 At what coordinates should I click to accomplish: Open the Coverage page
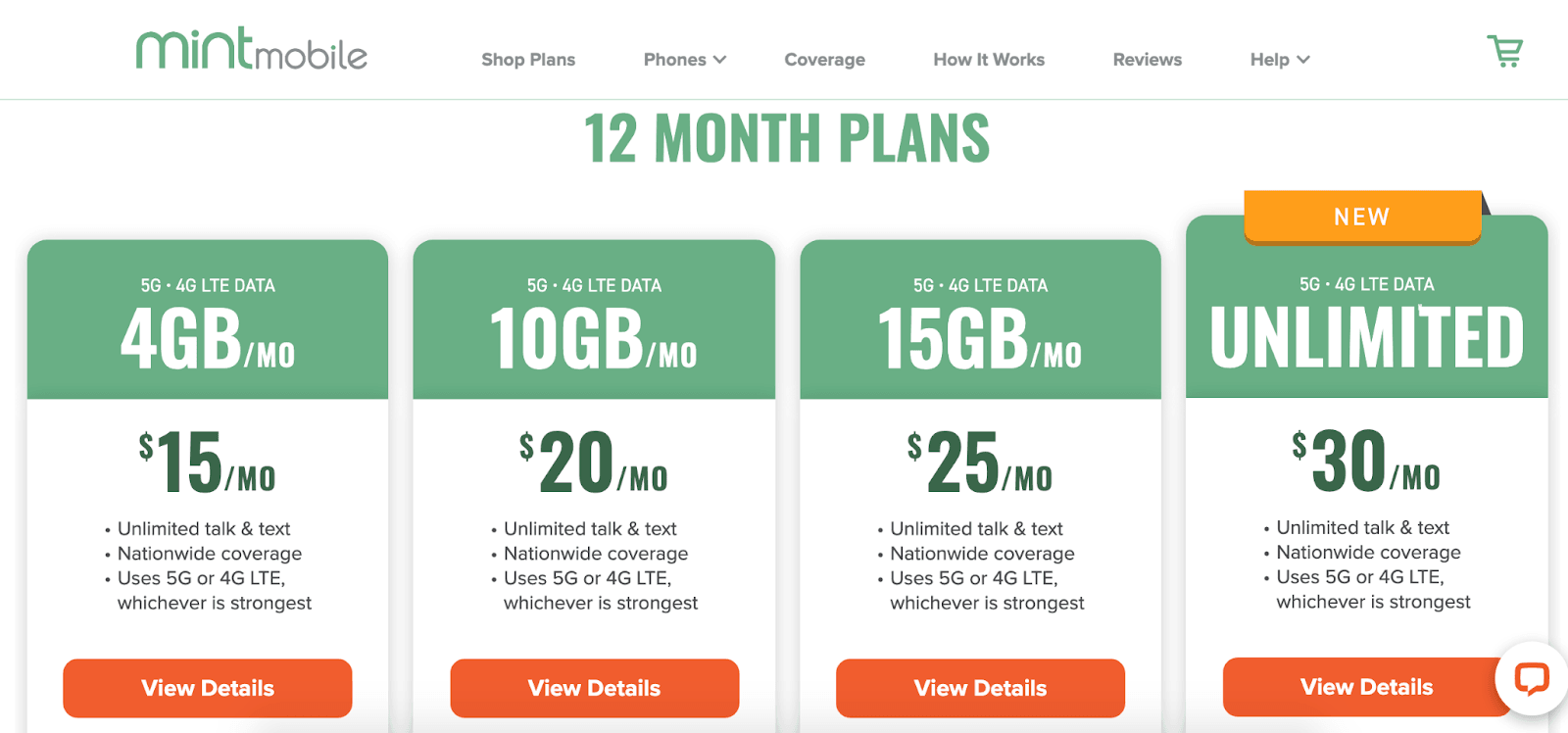point(824,59)
